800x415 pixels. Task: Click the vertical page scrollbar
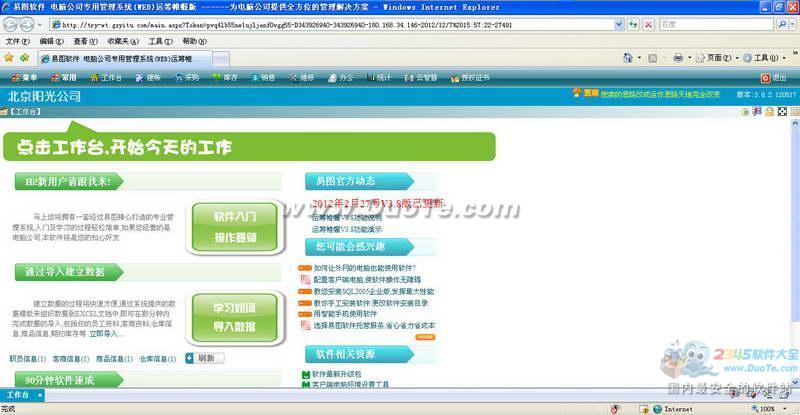(795, 253)
